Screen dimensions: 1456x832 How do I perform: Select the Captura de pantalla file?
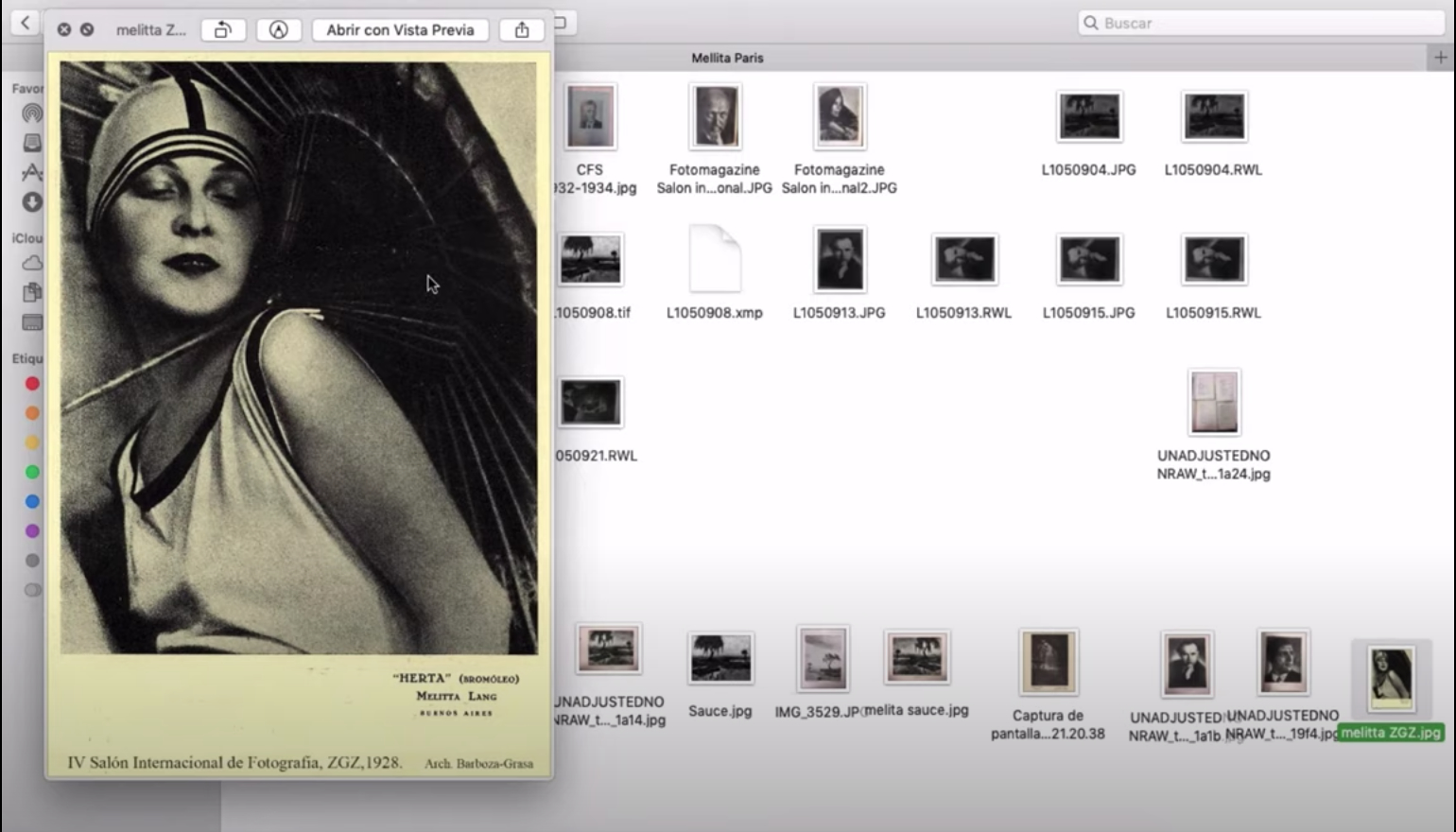[x=1048, y=662]
